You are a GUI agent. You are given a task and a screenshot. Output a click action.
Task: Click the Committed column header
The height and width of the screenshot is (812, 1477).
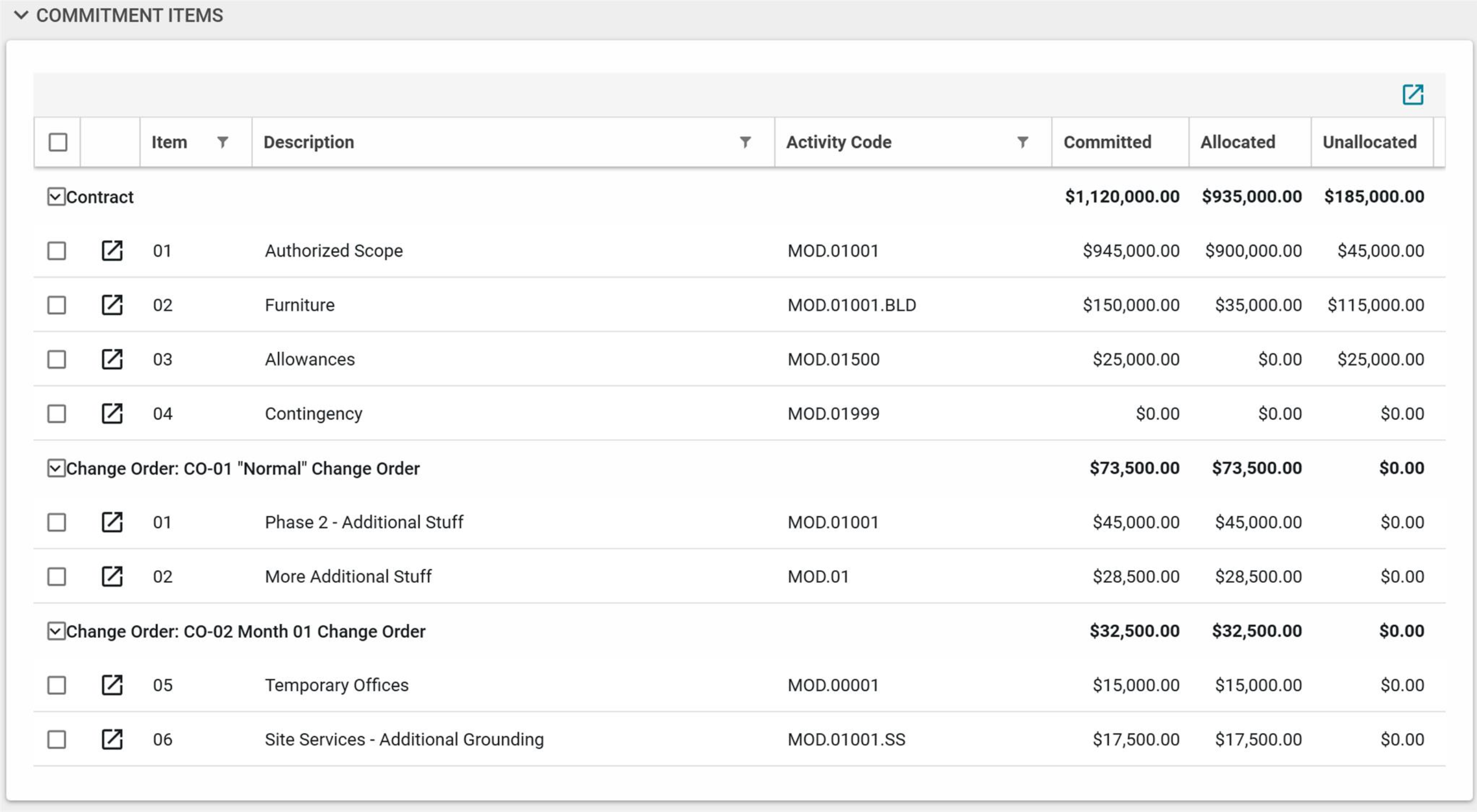click(x=1107, y=142)
